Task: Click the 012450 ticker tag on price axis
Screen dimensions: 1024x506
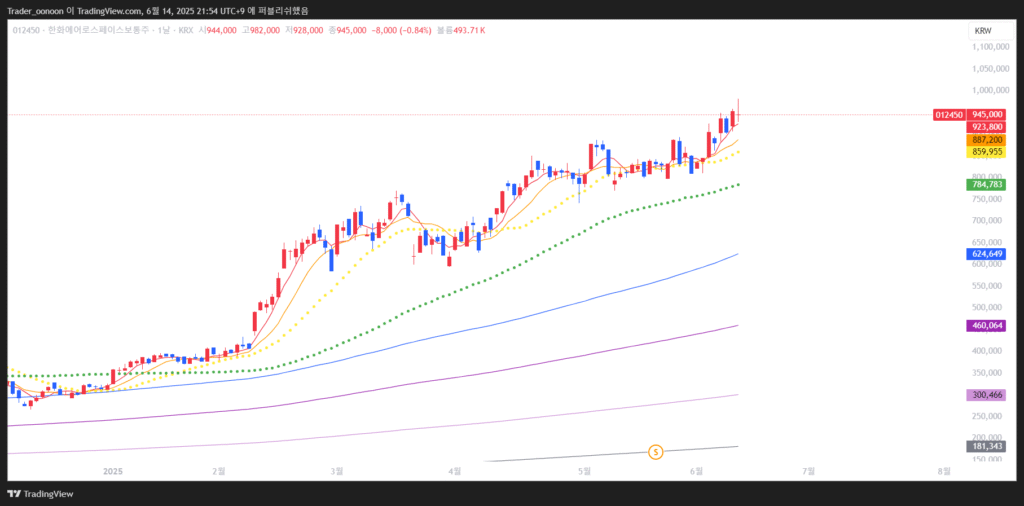Action: (x=950, y=114)
